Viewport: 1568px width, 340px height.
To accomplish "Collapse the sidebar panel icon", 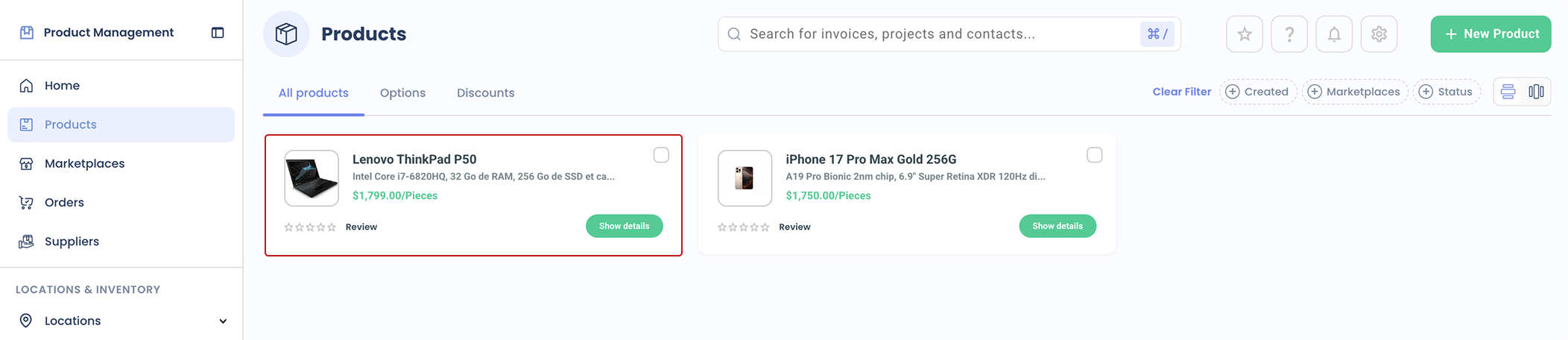I will tap(218, 33).
